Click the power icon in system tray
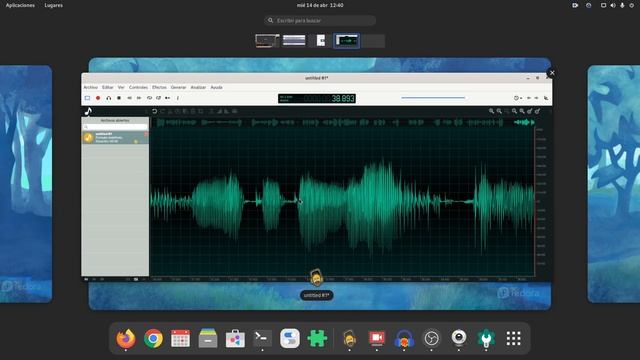 (x=631, y=5)
